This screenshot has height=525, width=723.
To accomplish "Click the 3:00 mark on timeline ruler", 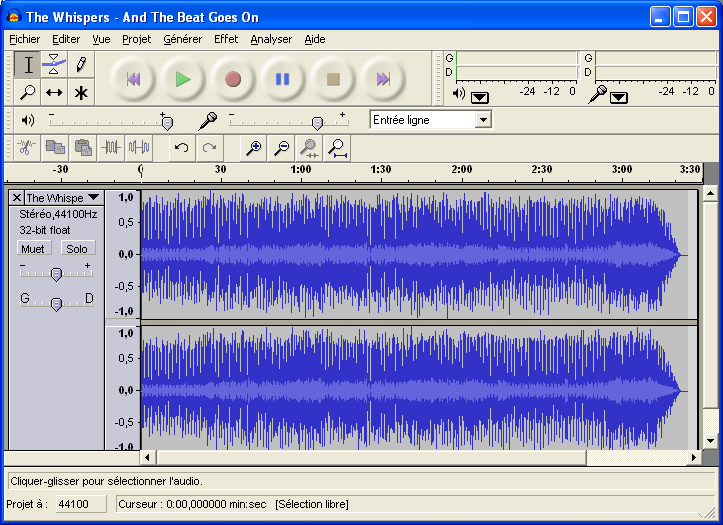I will (x=622, y=169).
